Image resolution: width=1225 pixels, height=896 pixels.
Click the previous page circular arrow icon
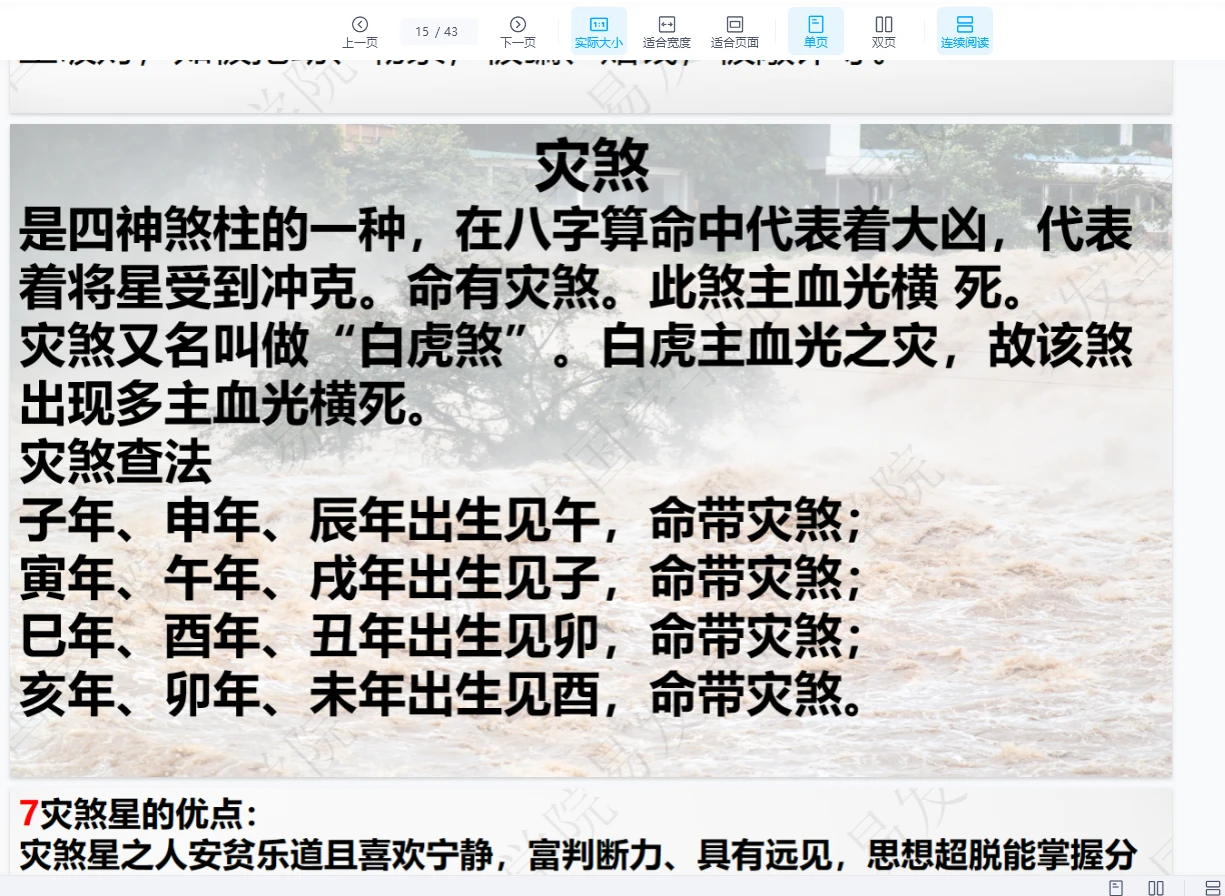(360, 24)
